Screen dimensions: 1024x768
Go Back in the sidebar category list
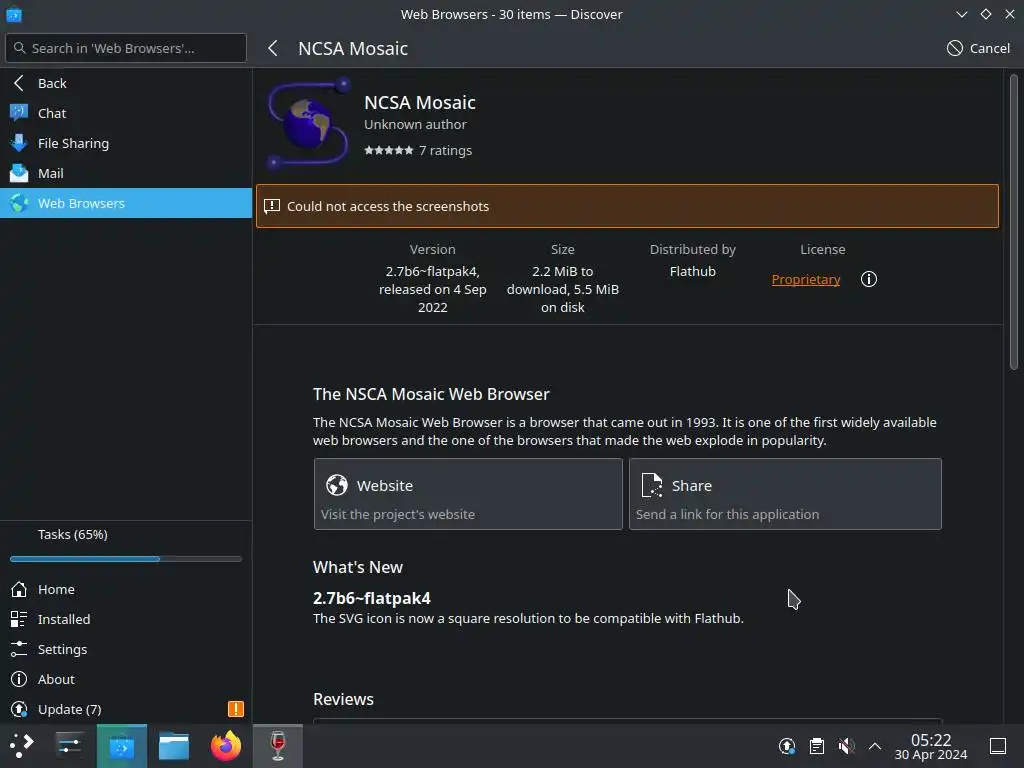pyautogui.click(x=126, y=83)
